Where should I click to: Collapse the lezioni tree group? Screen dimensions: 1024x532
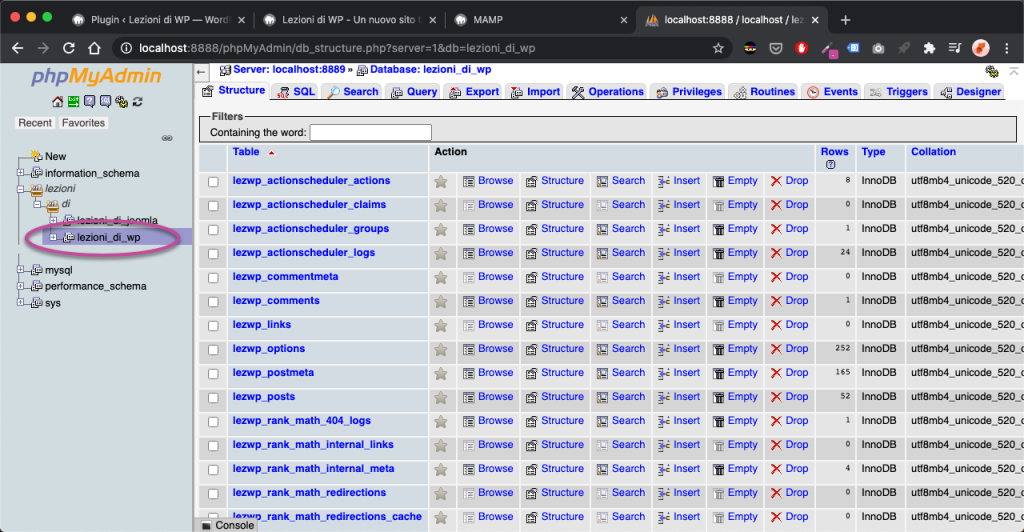(20, 189)
